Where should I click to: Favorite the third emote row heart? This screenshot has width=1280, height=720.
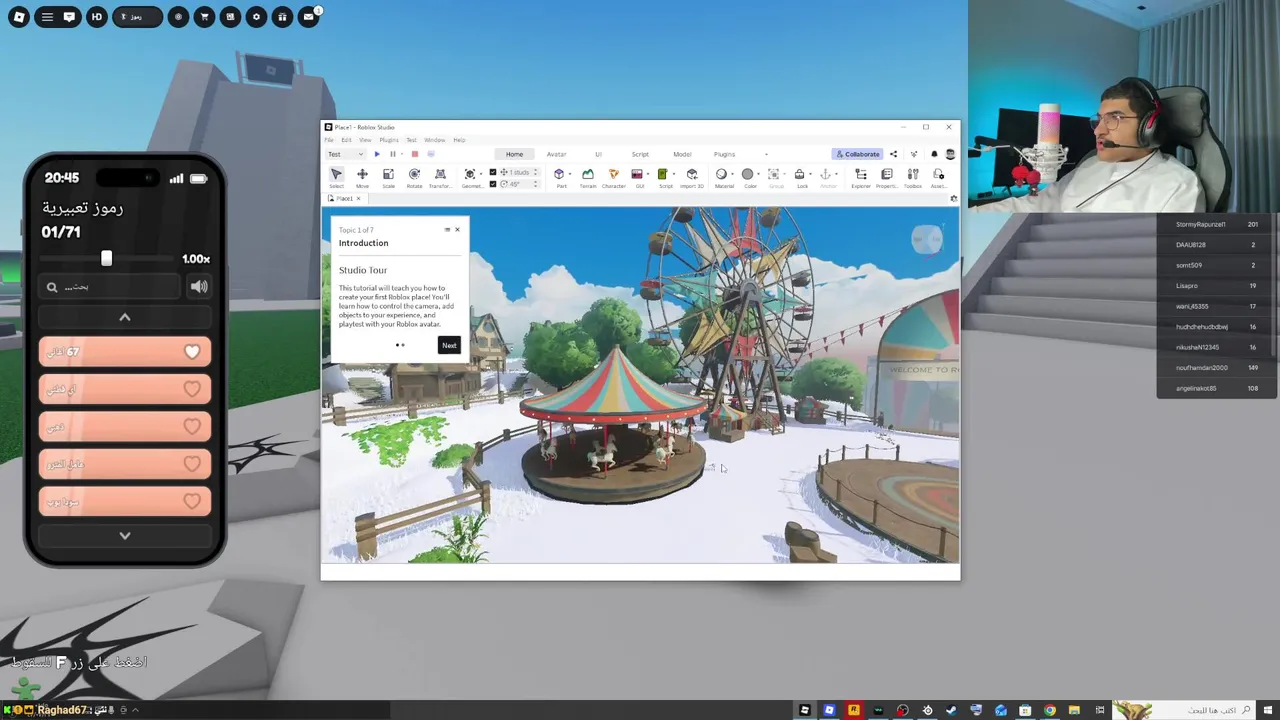pyautogui.click(x=192, y=427)
